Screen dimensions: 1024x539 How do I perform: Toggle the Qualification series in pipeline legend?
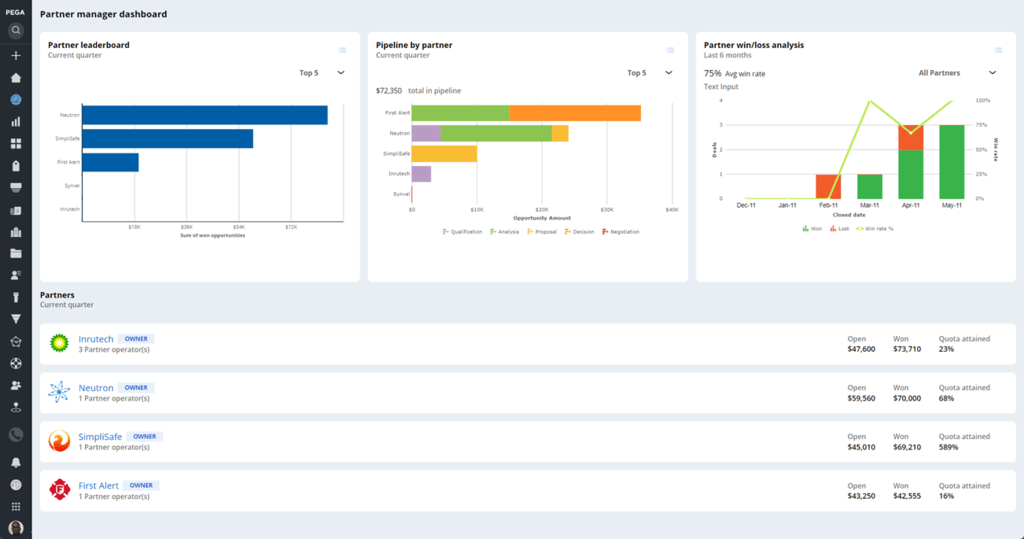pos(461,232)
